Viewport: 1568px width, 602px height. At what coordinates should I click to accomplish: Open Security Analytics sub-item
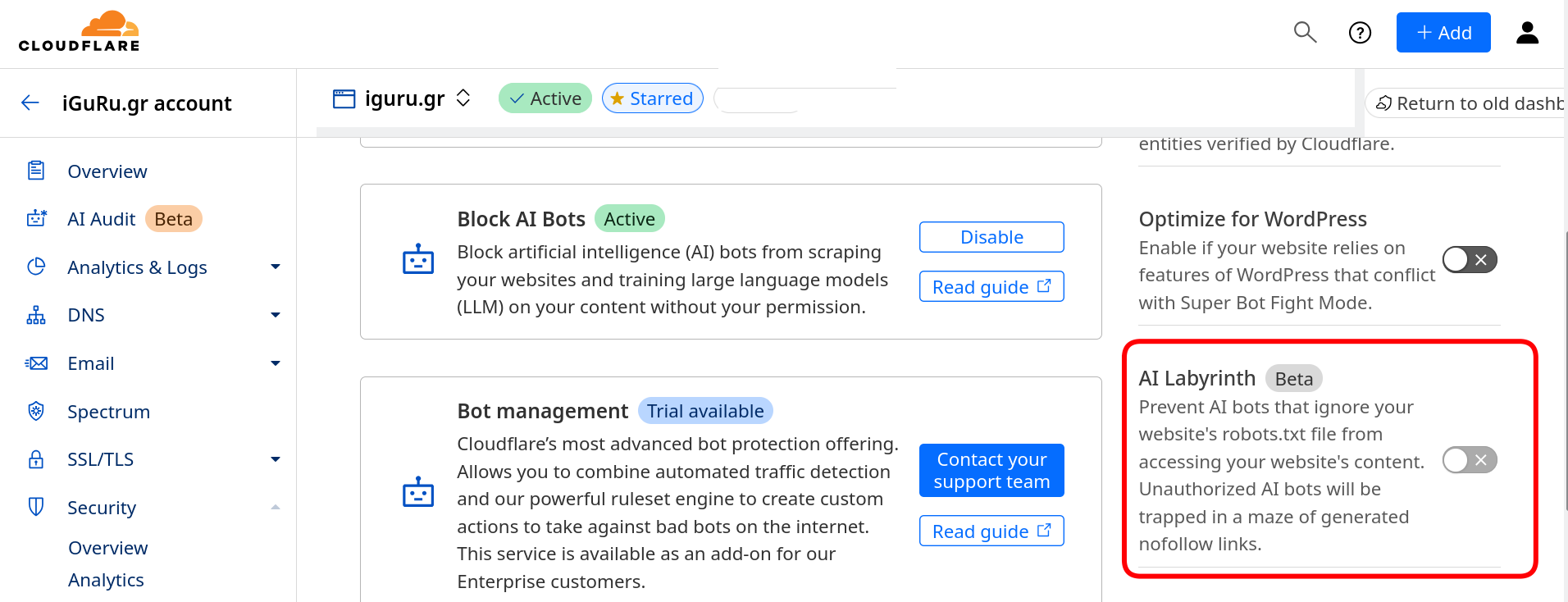[x=106, y=580]
